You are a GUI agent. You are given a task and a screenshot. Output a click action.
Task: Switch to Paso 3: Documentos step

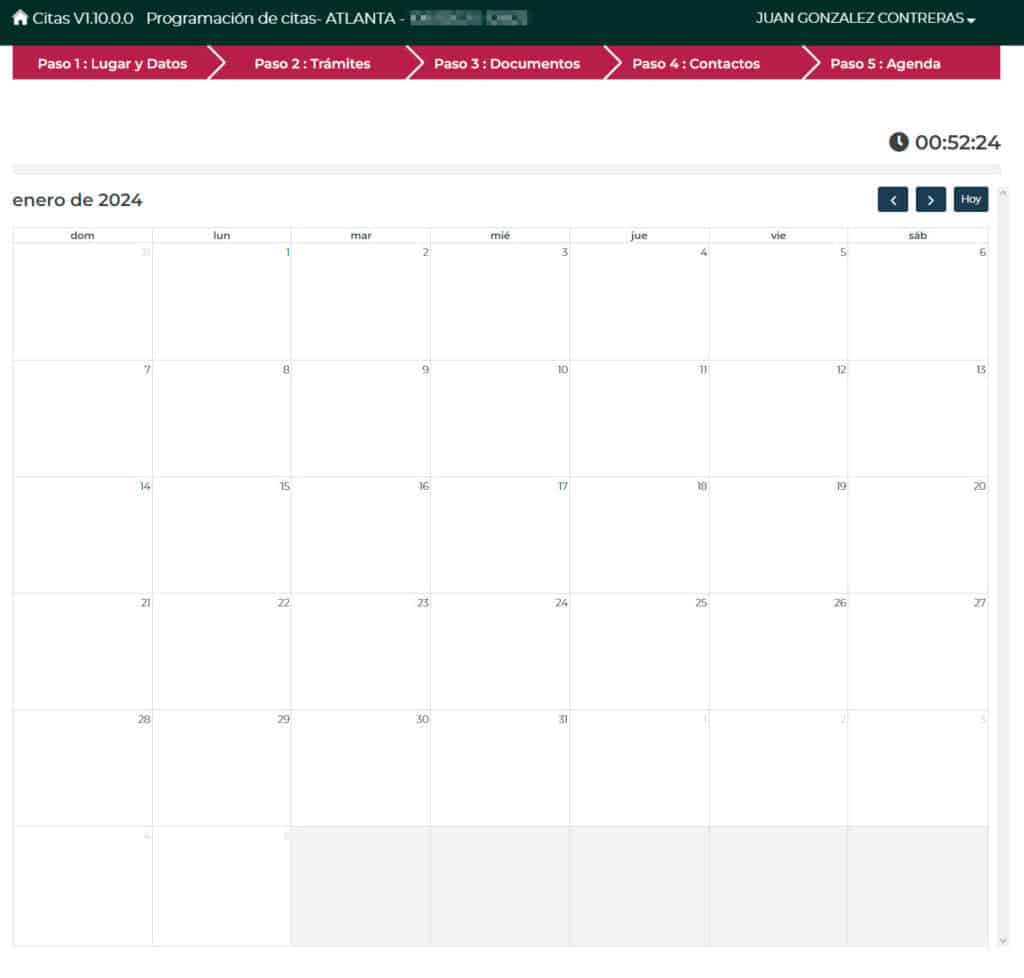point(506,64)
